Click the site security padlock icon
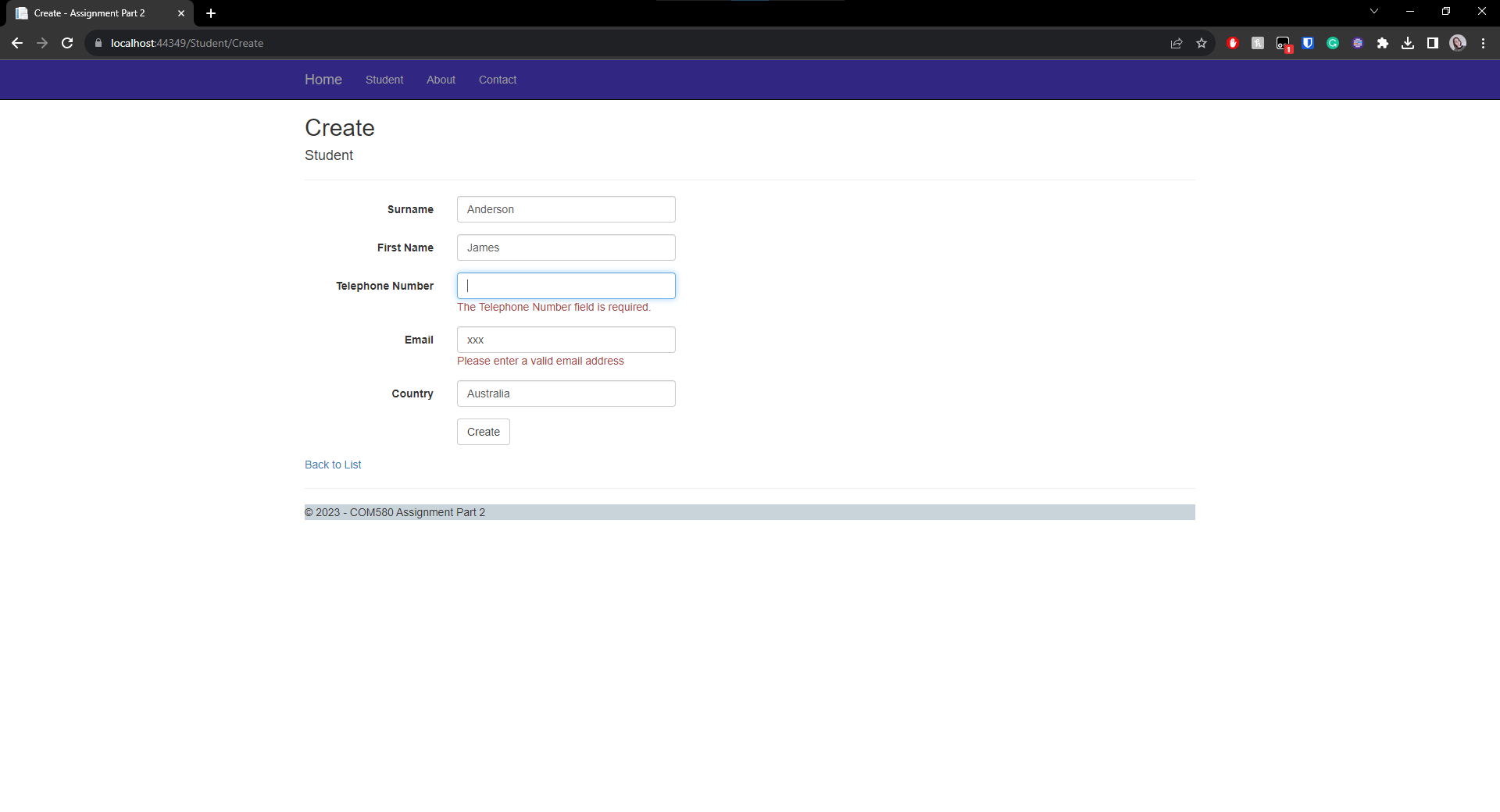This screenshot has height=812, width=1500. tap(98, 43)
